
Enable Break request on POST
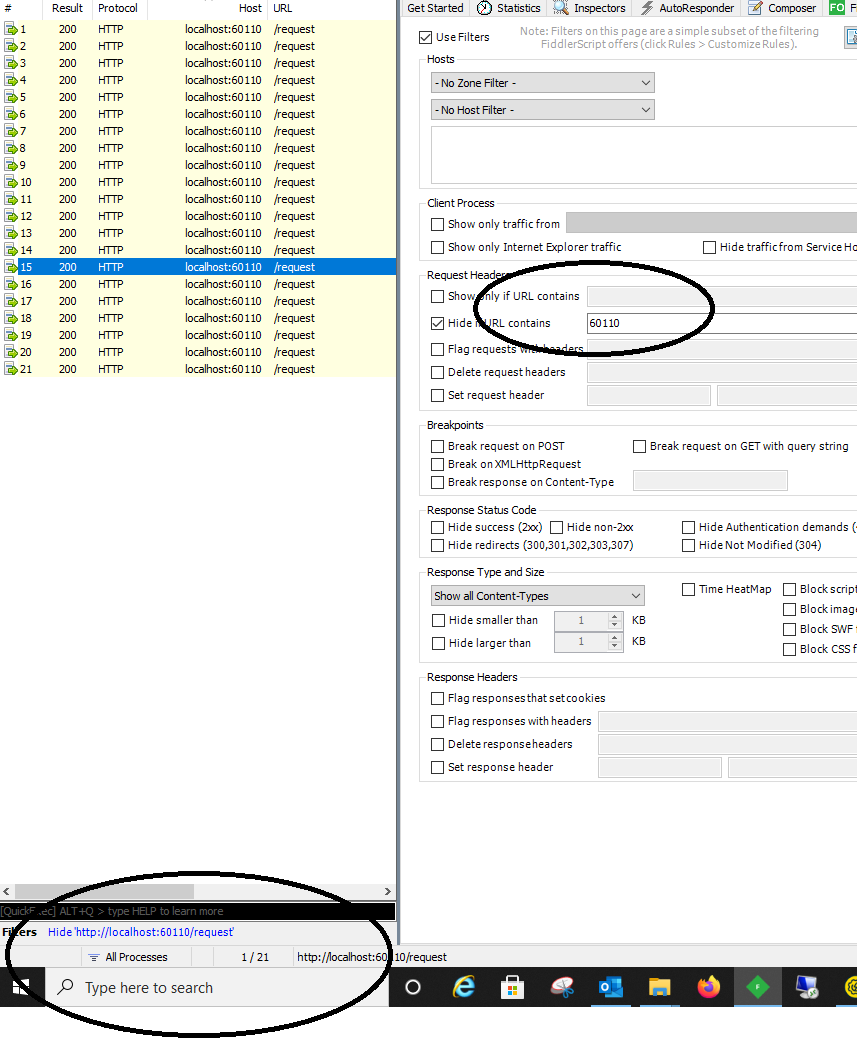click(437, 447)
